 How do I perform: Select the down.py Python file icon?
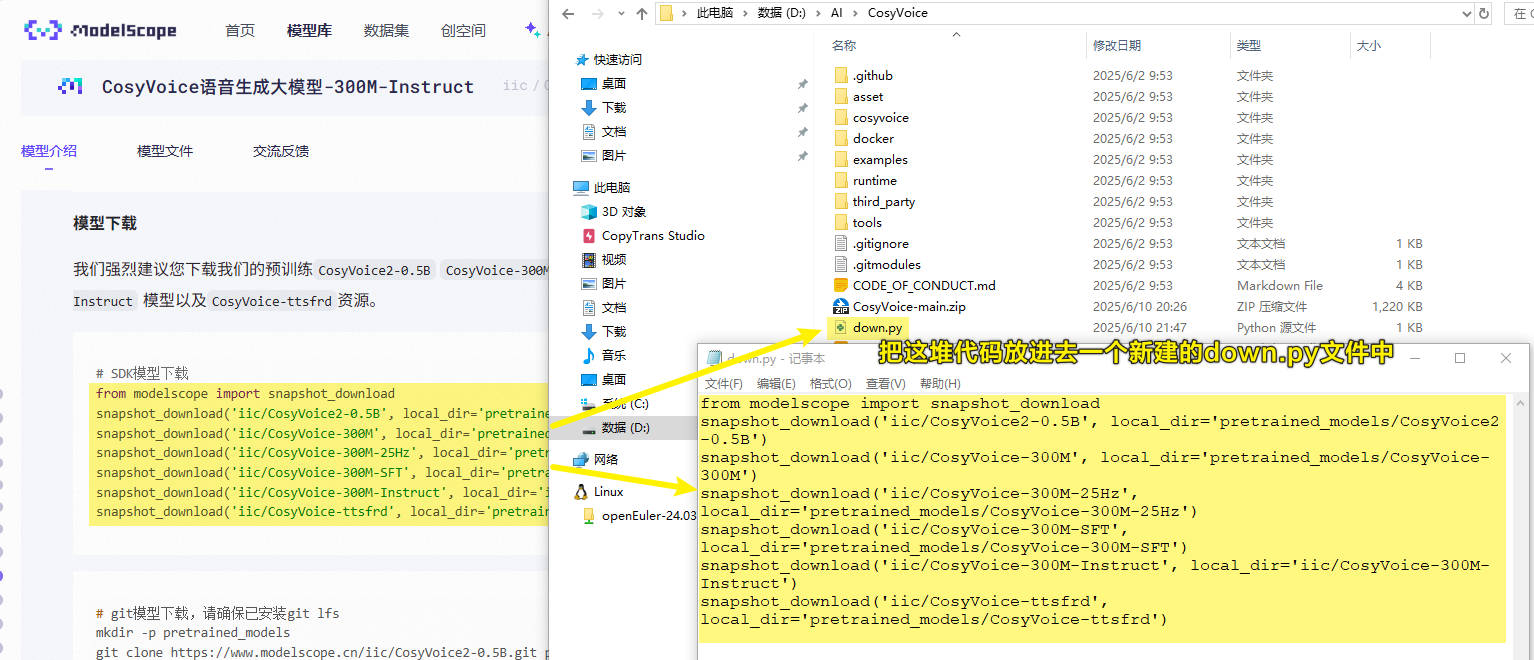coord(840,327)
